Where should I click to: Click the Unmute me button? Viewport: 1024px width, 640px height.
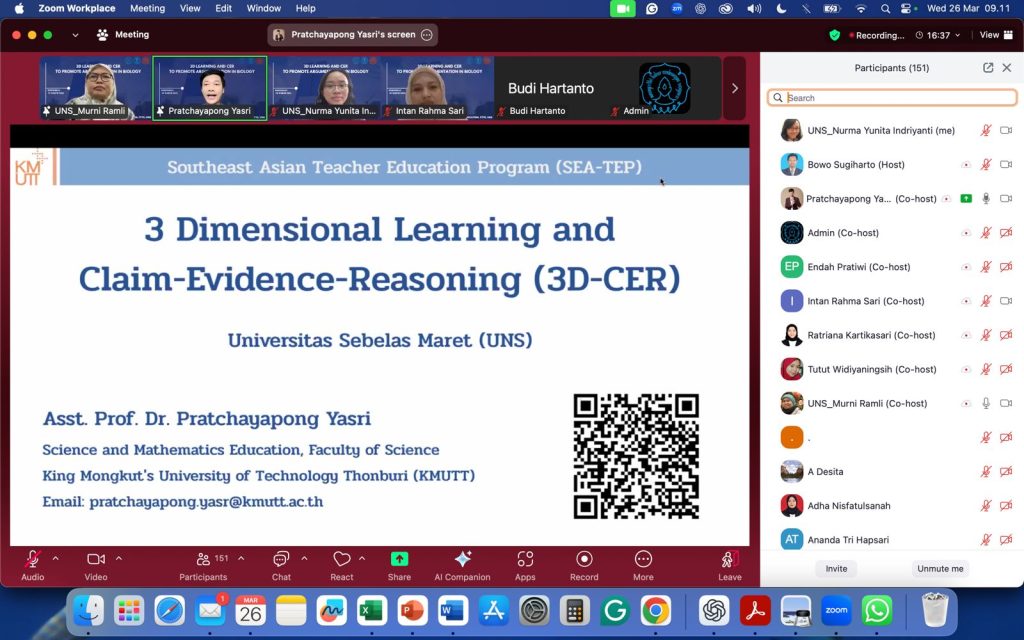pyautogui.click(x=940, y=569)
